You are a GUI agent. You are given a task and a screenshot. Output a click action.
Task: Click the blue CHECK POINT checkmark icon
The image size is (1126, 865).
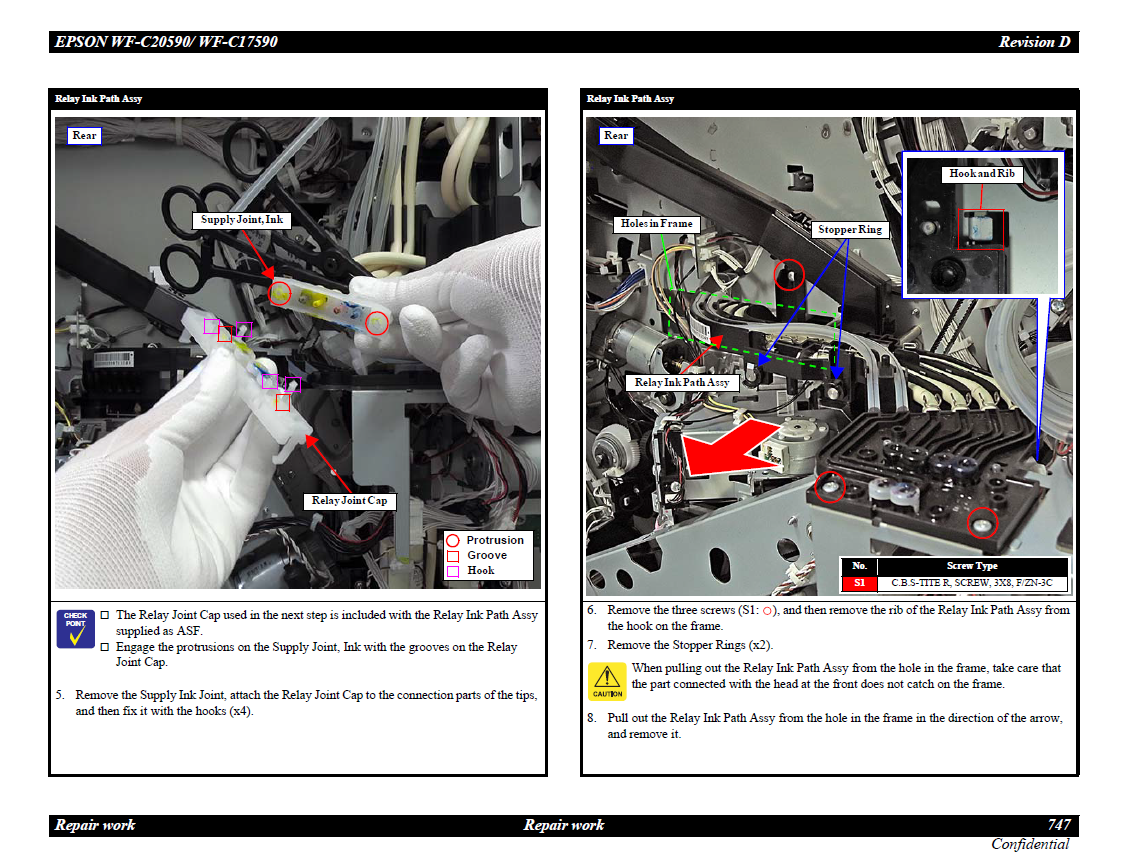[x=76, y=629]
